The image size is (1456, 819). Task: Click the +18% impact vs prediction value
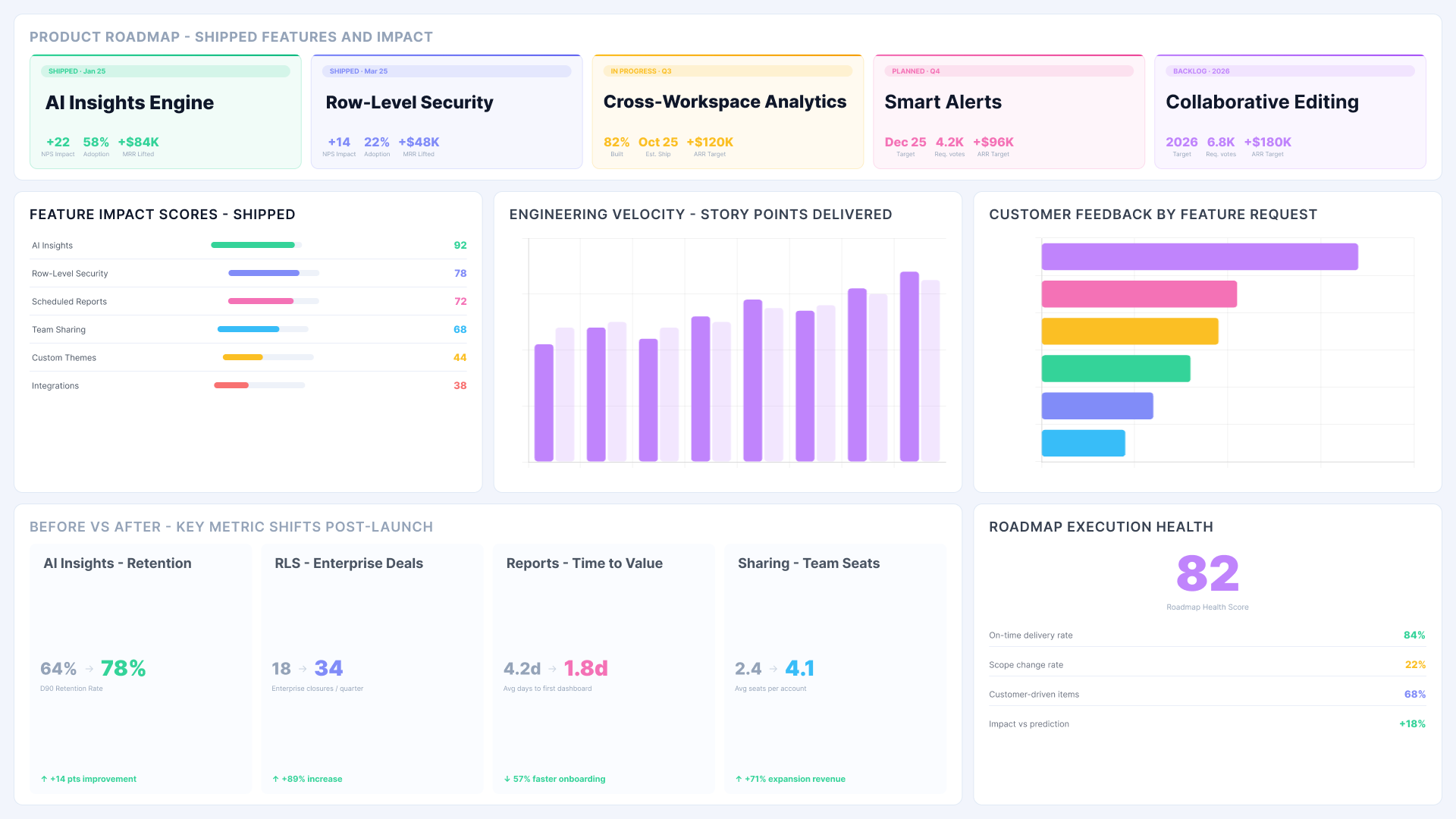point(1412,724)
